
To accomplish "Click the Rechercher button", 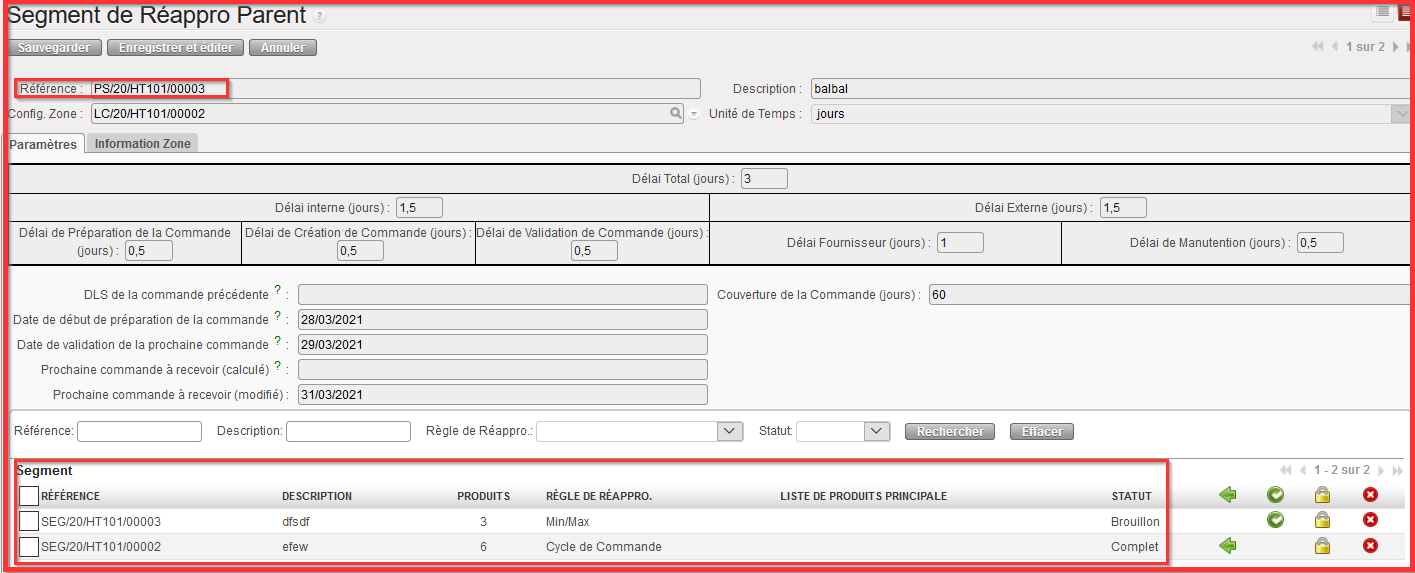I will [x=950, y=432].
